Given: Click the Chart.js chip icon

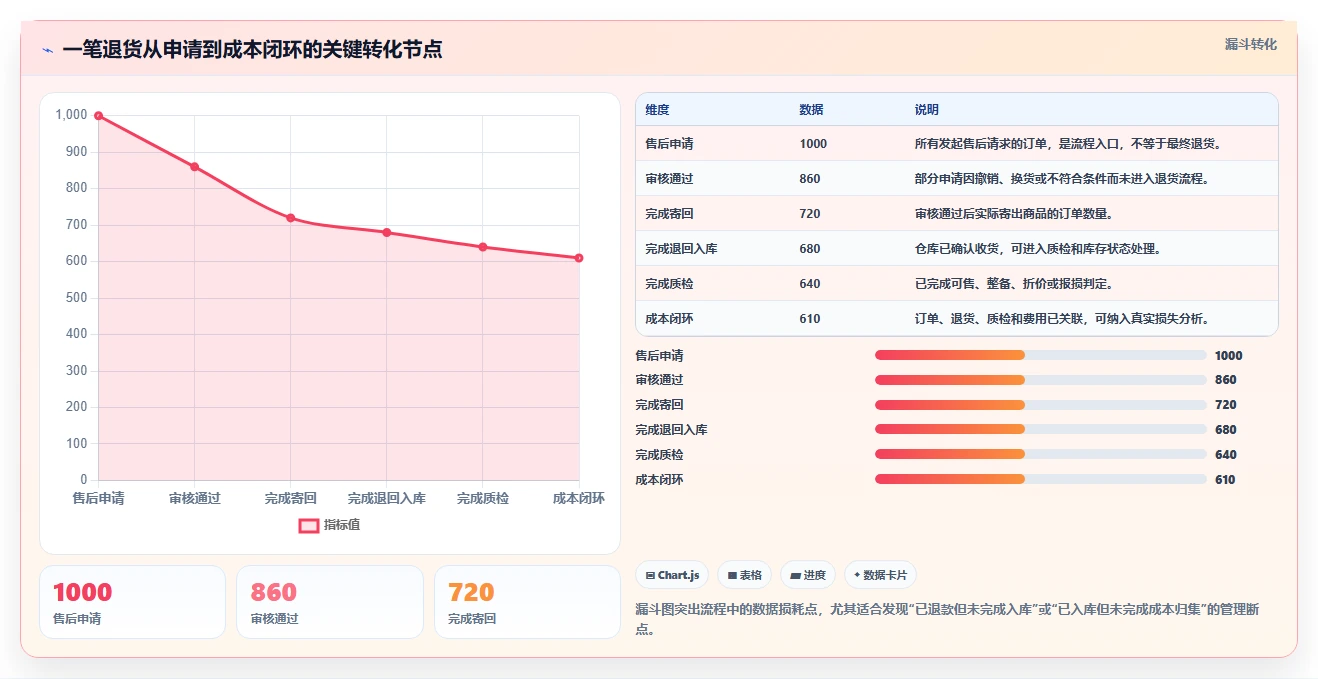Looking at the screenshot, I should (x=650, y=575).
